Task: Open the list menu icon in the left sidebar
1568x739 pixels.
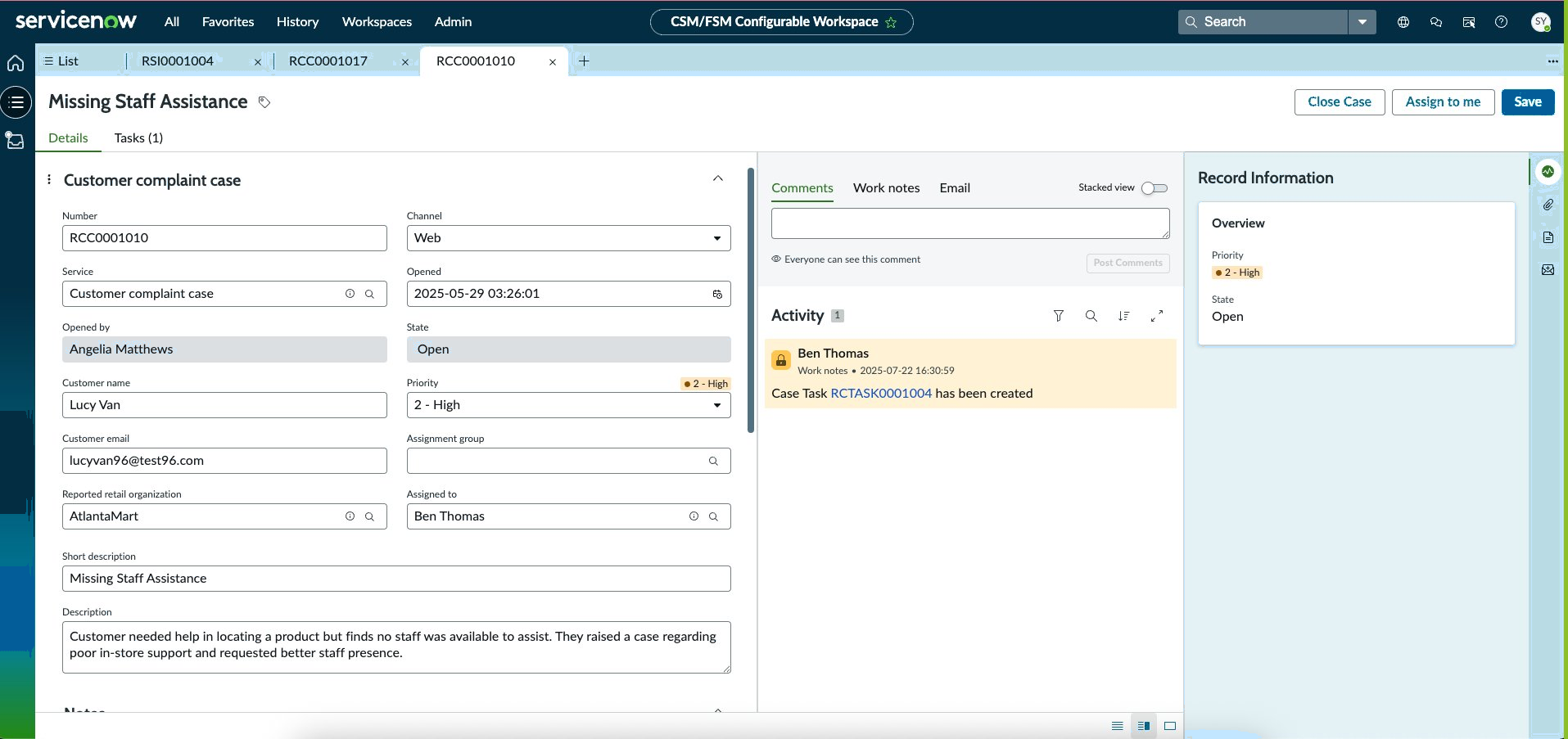Action: [16, 102]
